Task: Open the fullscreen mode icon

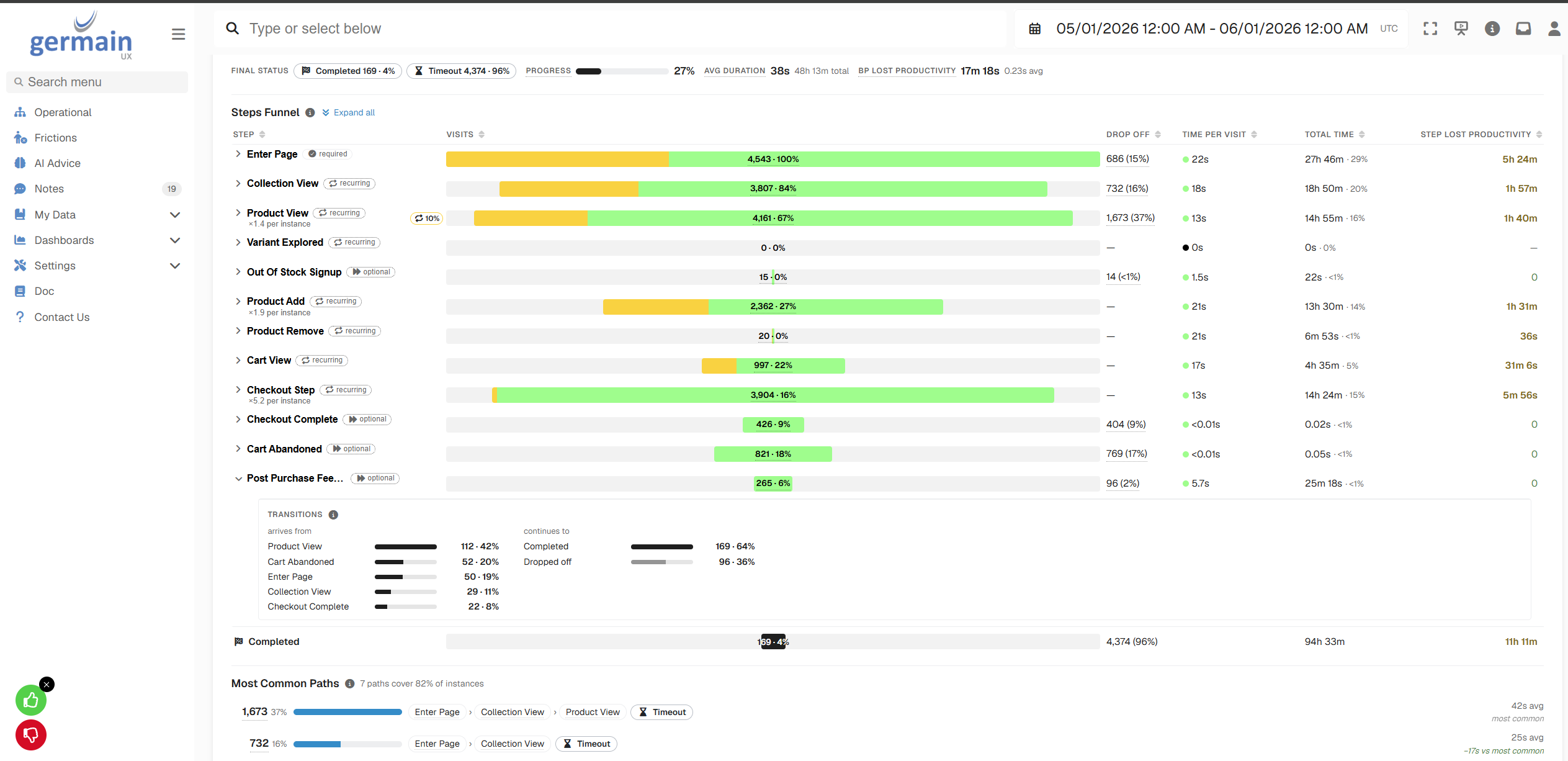Action: tap(1430, 29)
